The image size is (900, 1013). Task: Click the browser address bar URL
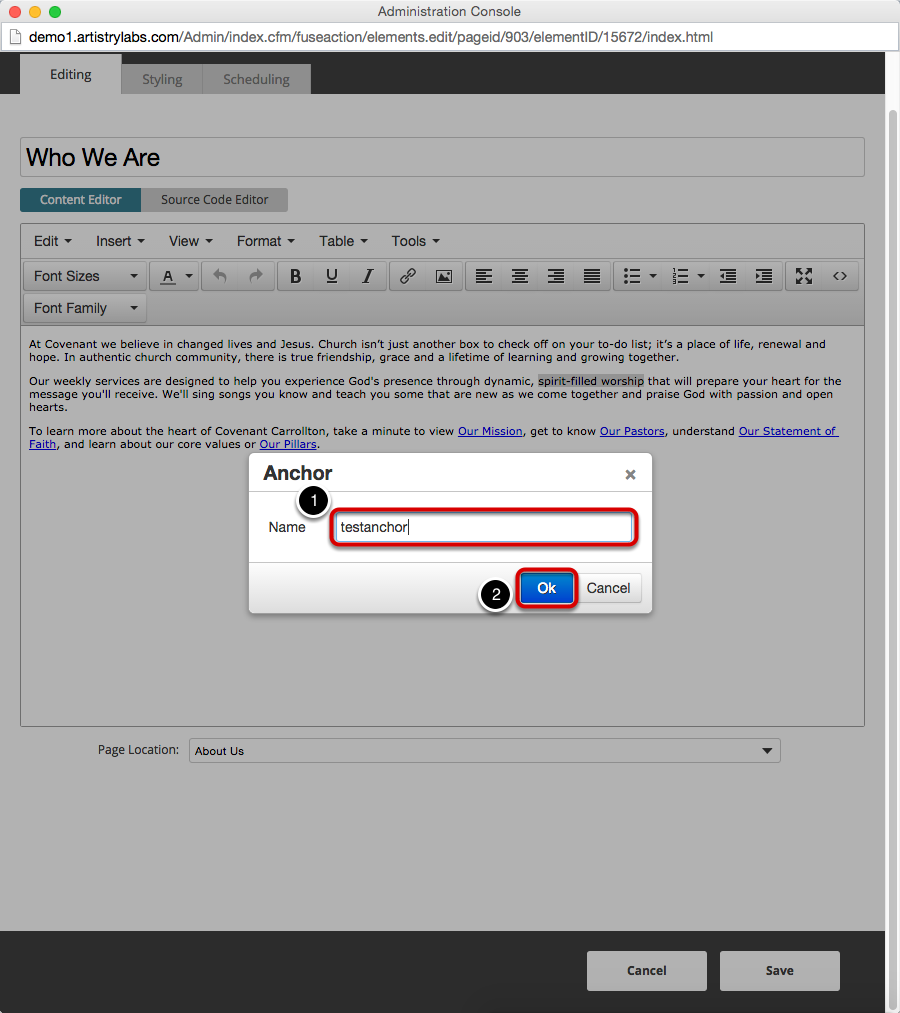[x=371, y=37]
